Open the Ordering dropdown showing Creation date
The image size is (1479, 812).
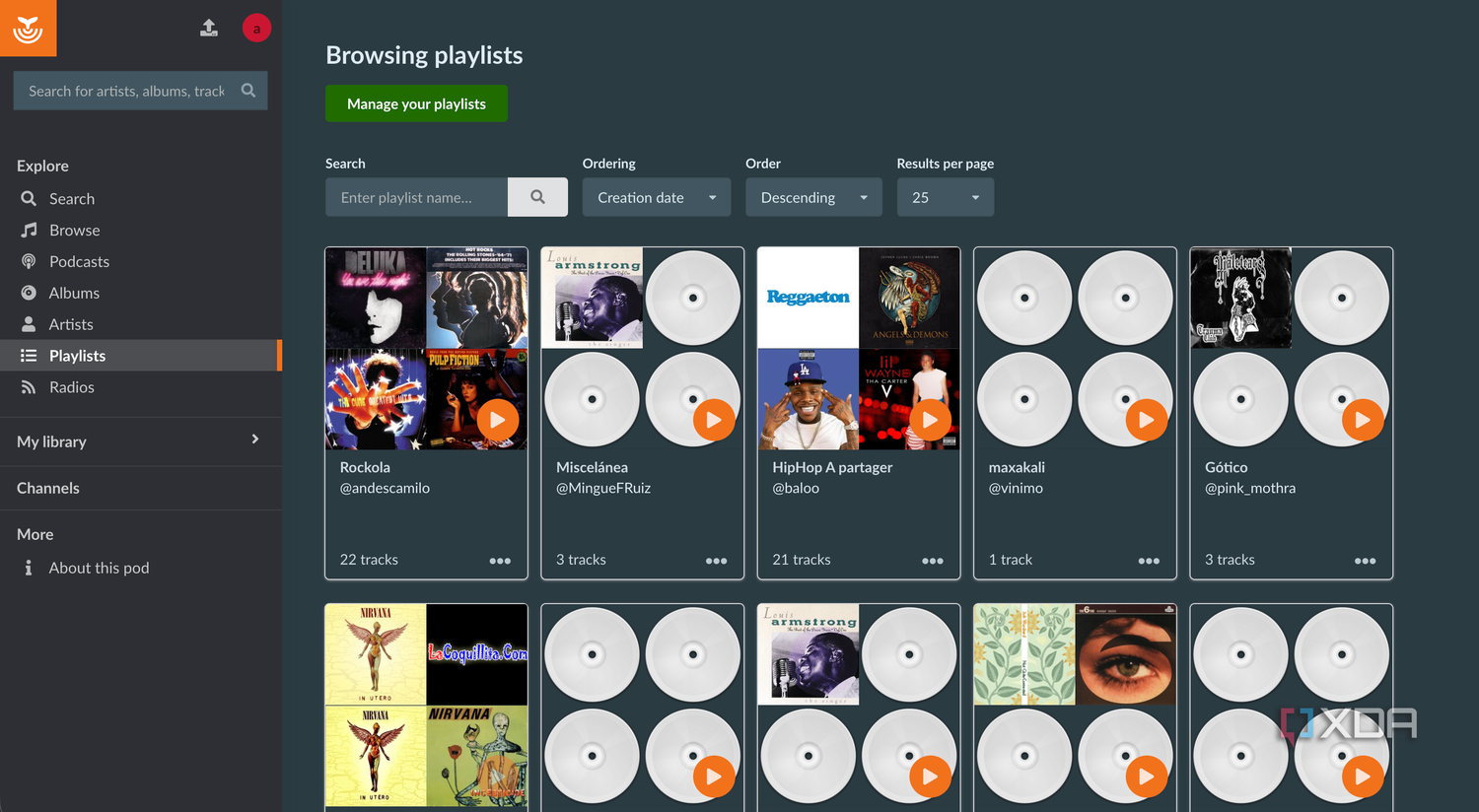click(x=657, y=197)
